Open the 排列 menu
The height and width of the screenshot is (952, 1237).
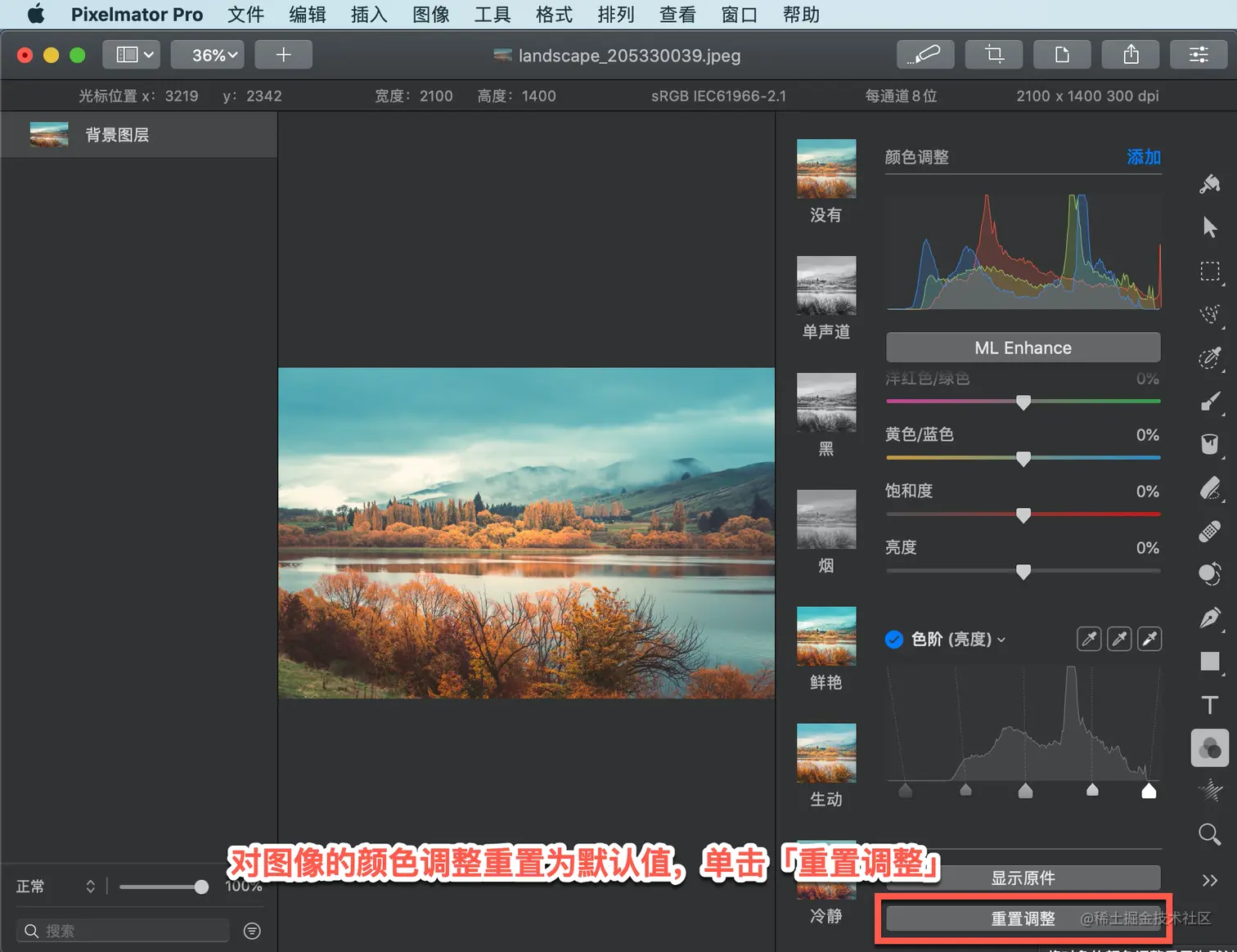click(x=616, y=15)
